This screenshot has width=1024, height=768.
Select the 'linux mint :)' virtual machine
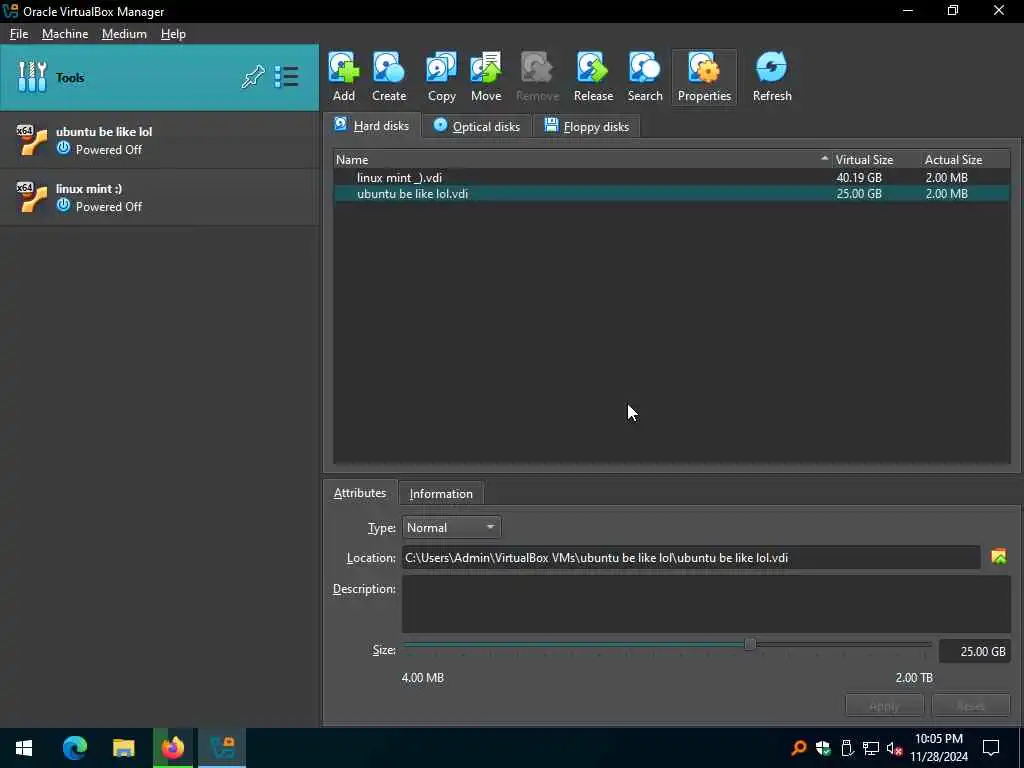click(x=159, y=197)
